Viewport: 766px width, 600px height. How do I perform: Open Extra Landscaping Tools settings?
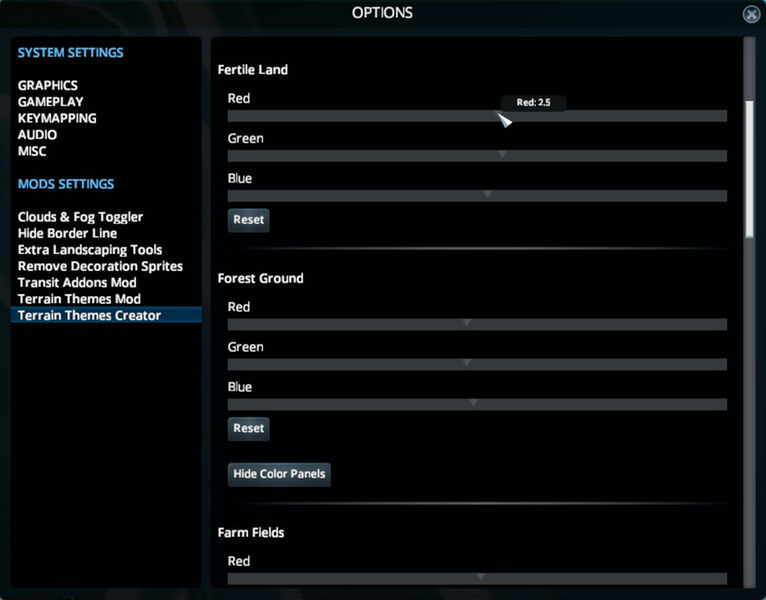90,250
